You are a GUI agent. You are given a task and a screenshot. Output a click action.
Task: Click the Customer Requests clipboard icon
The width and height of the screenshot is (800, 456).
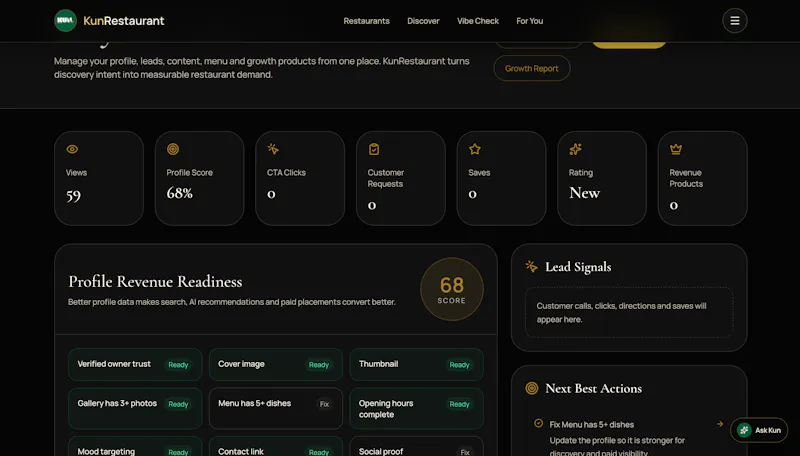[374, 149]
